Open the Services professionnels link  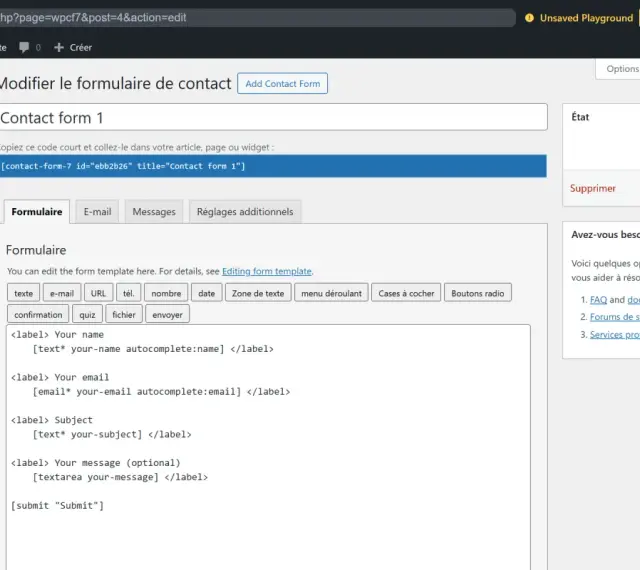click(615, 334)
